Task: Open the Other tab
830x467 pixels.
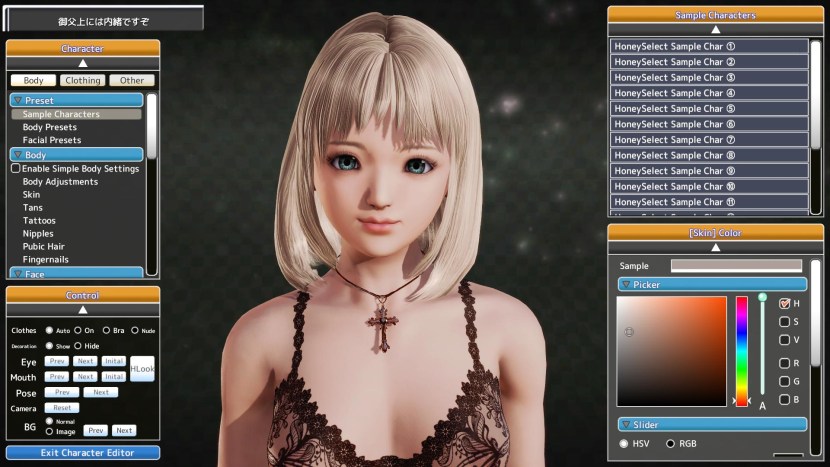Action: [x=132, y=80]
